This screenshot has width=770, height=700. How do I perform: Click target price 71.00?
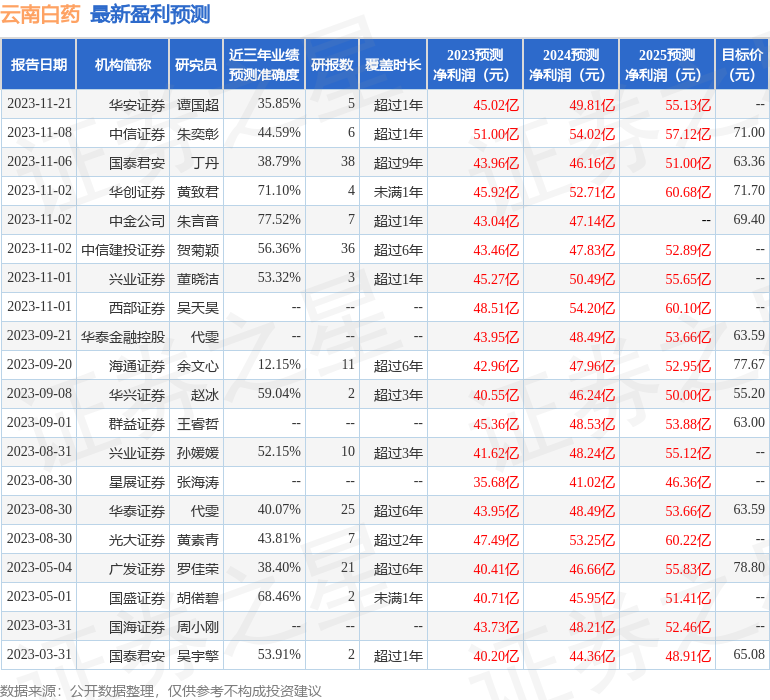[x=749, y=133]
